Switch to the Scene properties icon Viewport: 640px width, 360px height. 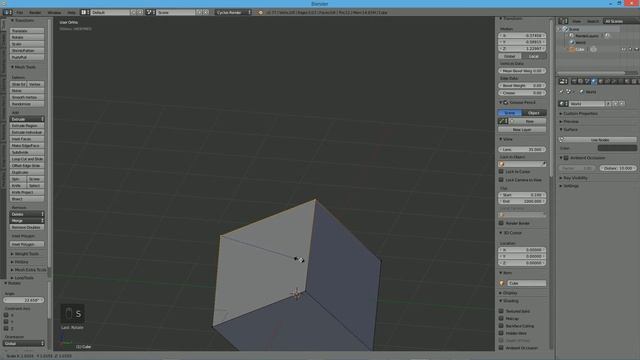587,81
